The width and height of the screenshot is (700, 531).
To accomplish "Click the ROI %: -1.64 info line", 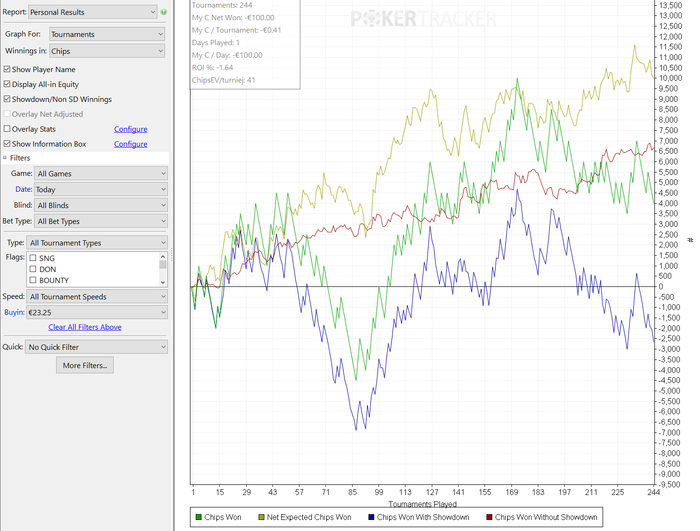I will click(212, 67).
